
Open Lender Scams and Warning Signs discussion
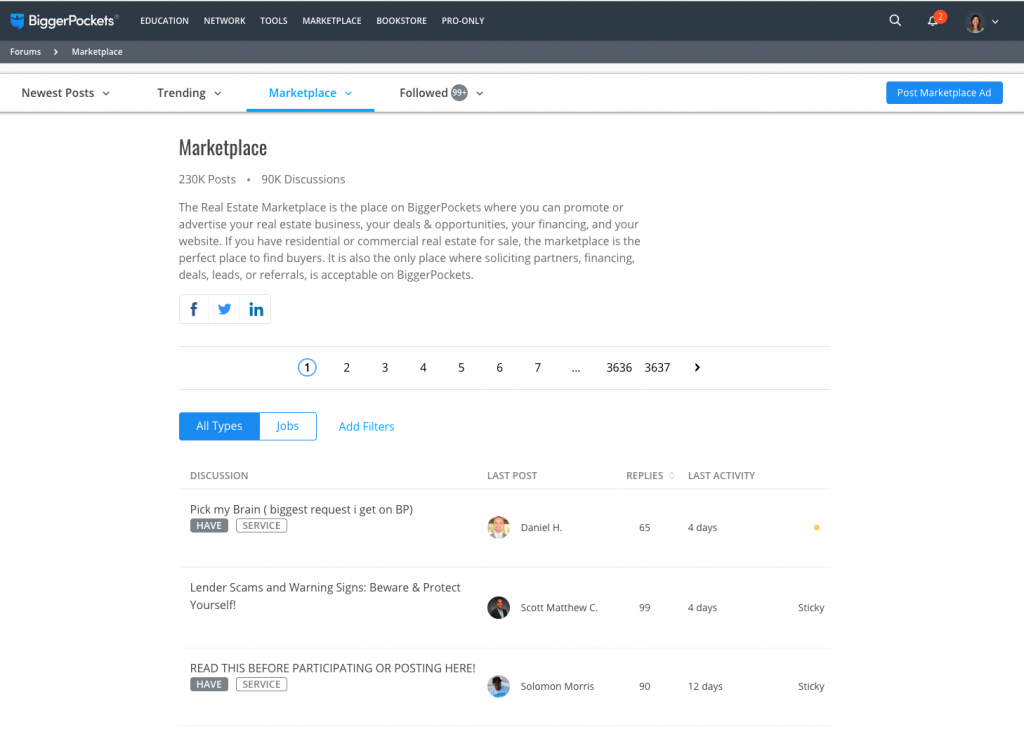325,596
